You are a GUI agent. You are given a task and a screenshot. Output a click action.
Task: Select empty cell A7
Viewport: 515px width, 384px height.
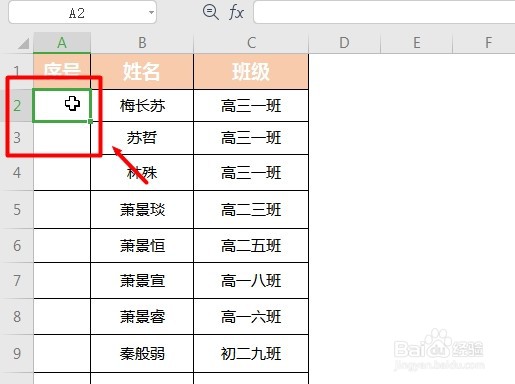(x=62, y=280)
